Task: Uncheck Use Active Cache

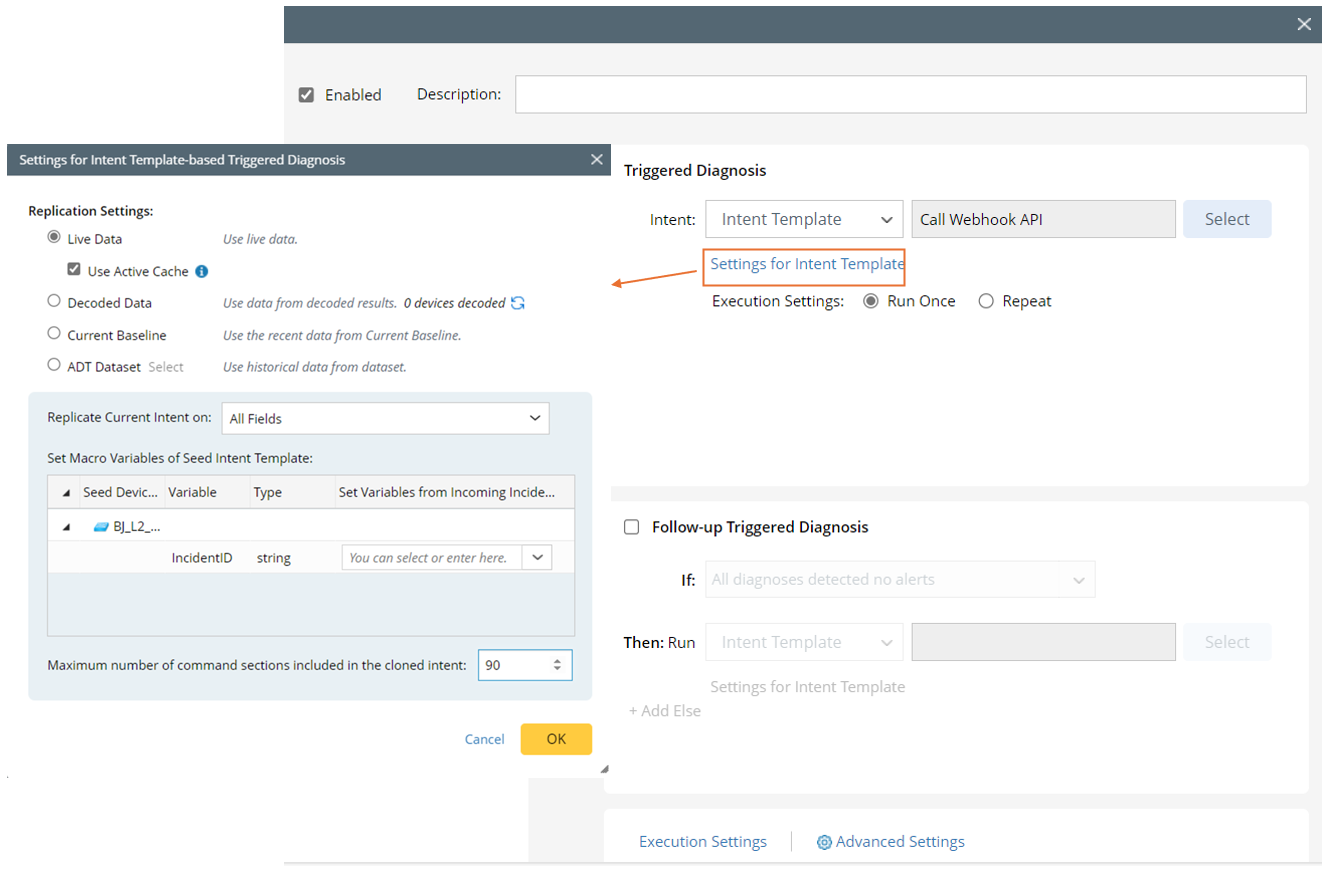Action: pos(74,270)
